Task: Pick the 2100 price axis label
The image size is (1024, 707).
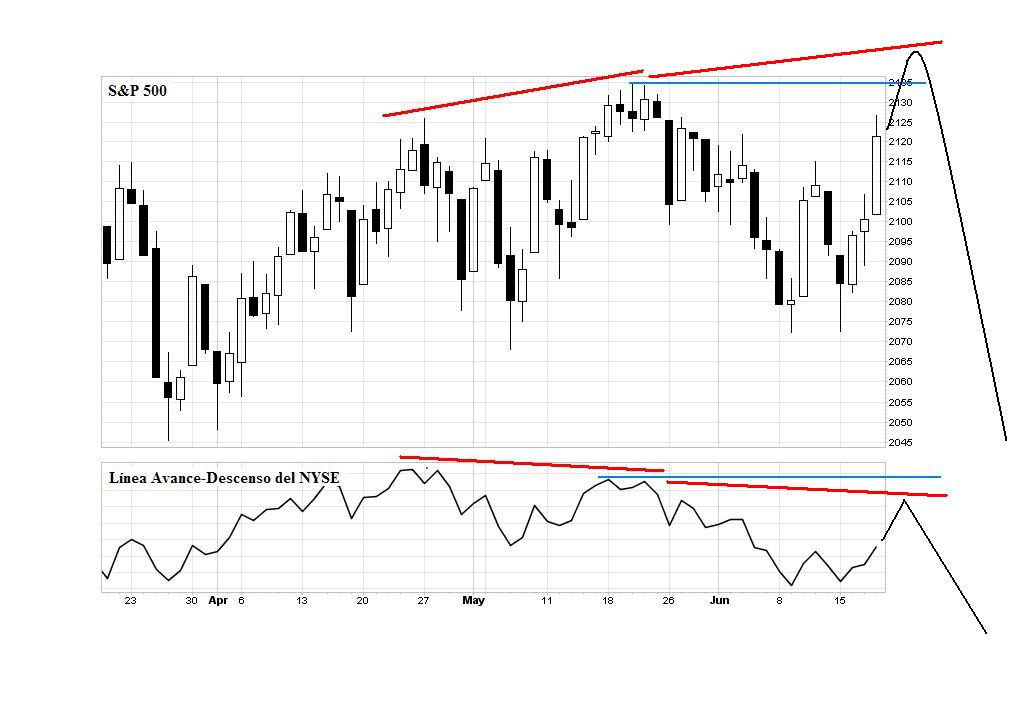Action: pos(901,221)
